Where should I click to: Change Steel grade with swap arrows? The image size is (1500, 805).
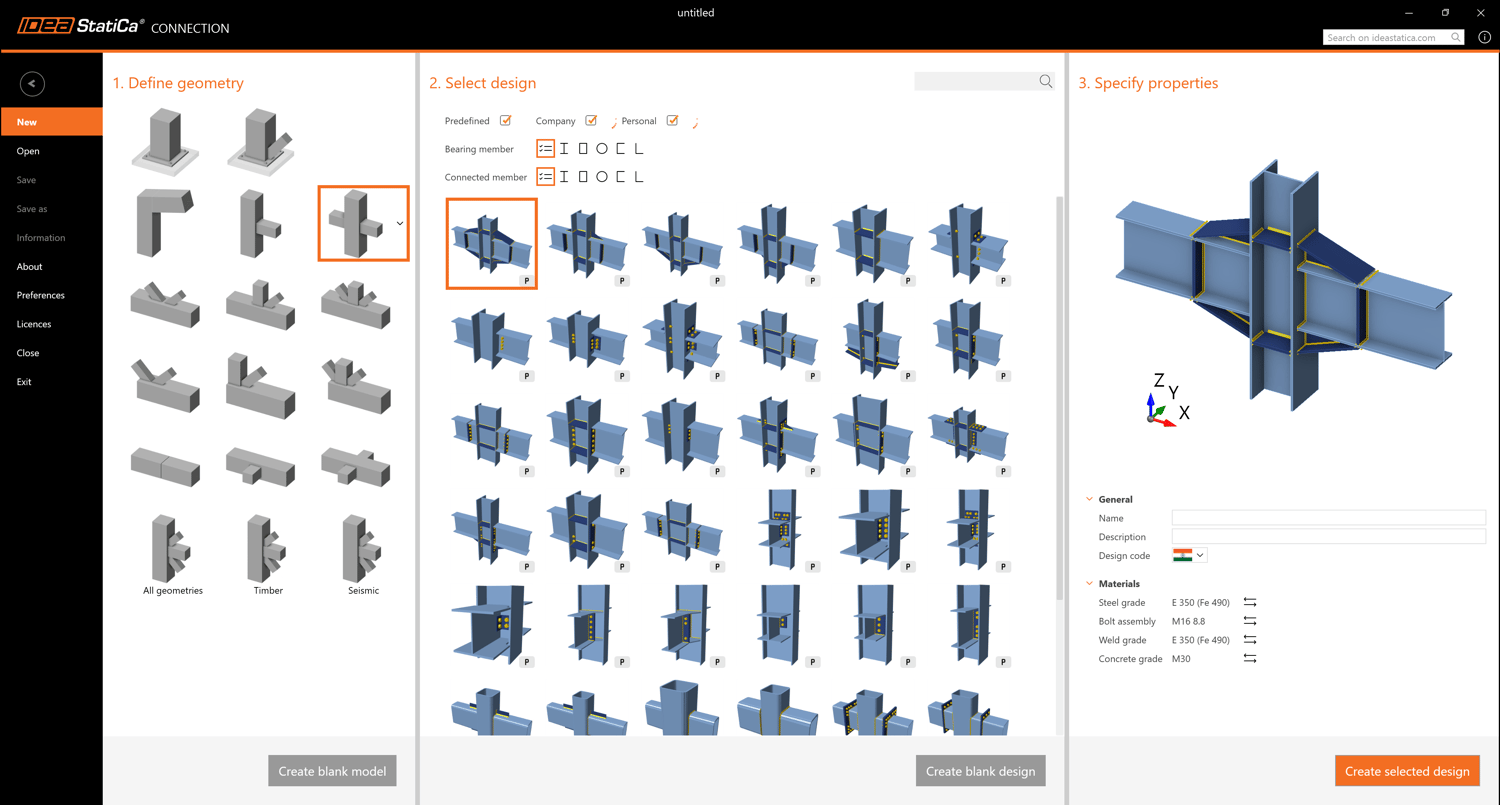coord(1250,602)
